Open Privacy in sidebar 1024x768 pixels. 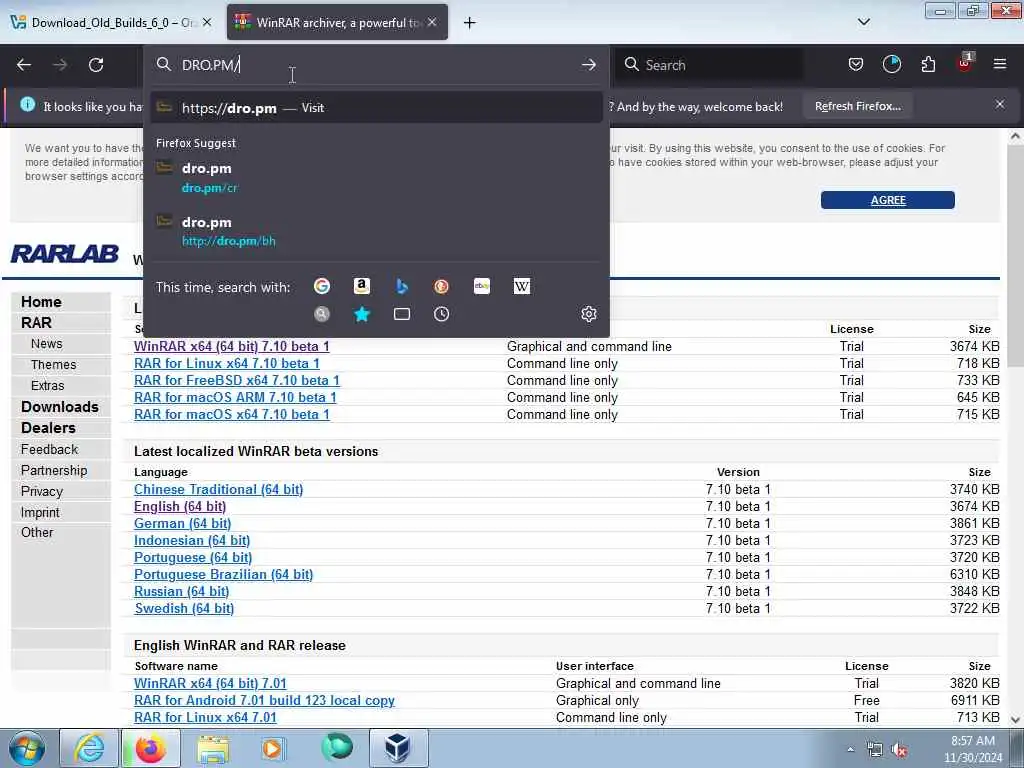coord(42,491)
